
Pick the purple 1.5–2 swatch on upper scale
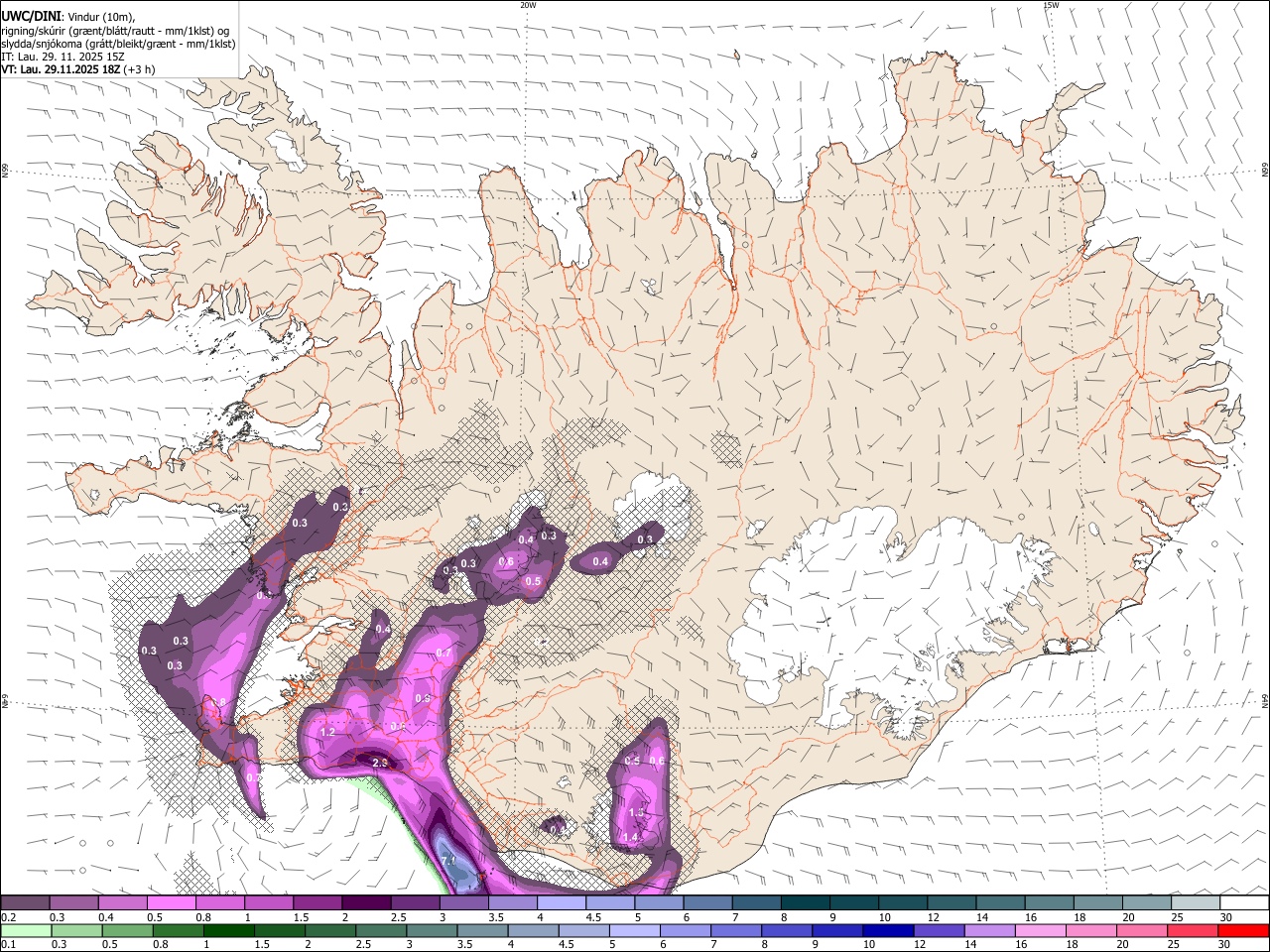317,902
